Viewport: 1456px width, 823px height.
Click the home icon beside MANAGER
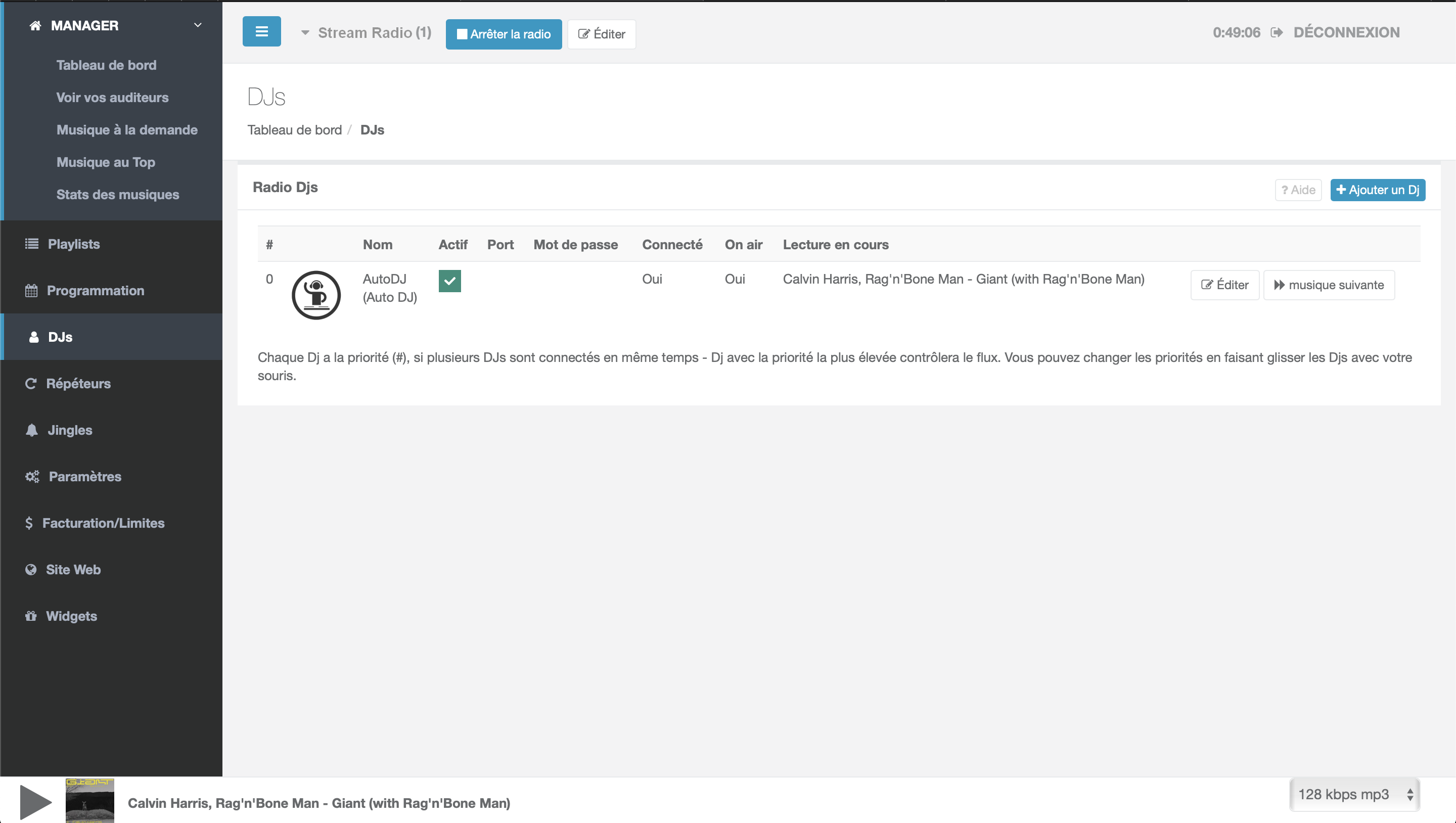click(x=35, y=25)
